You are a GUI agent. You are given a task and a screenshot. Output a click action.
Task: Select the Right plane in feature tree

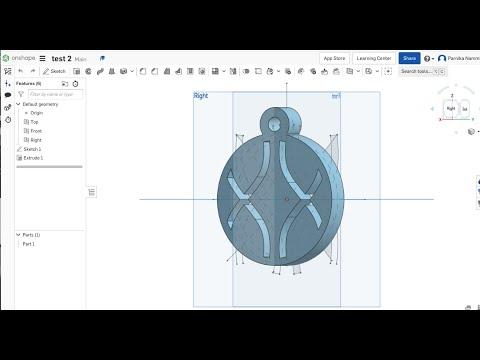(36, 140)
